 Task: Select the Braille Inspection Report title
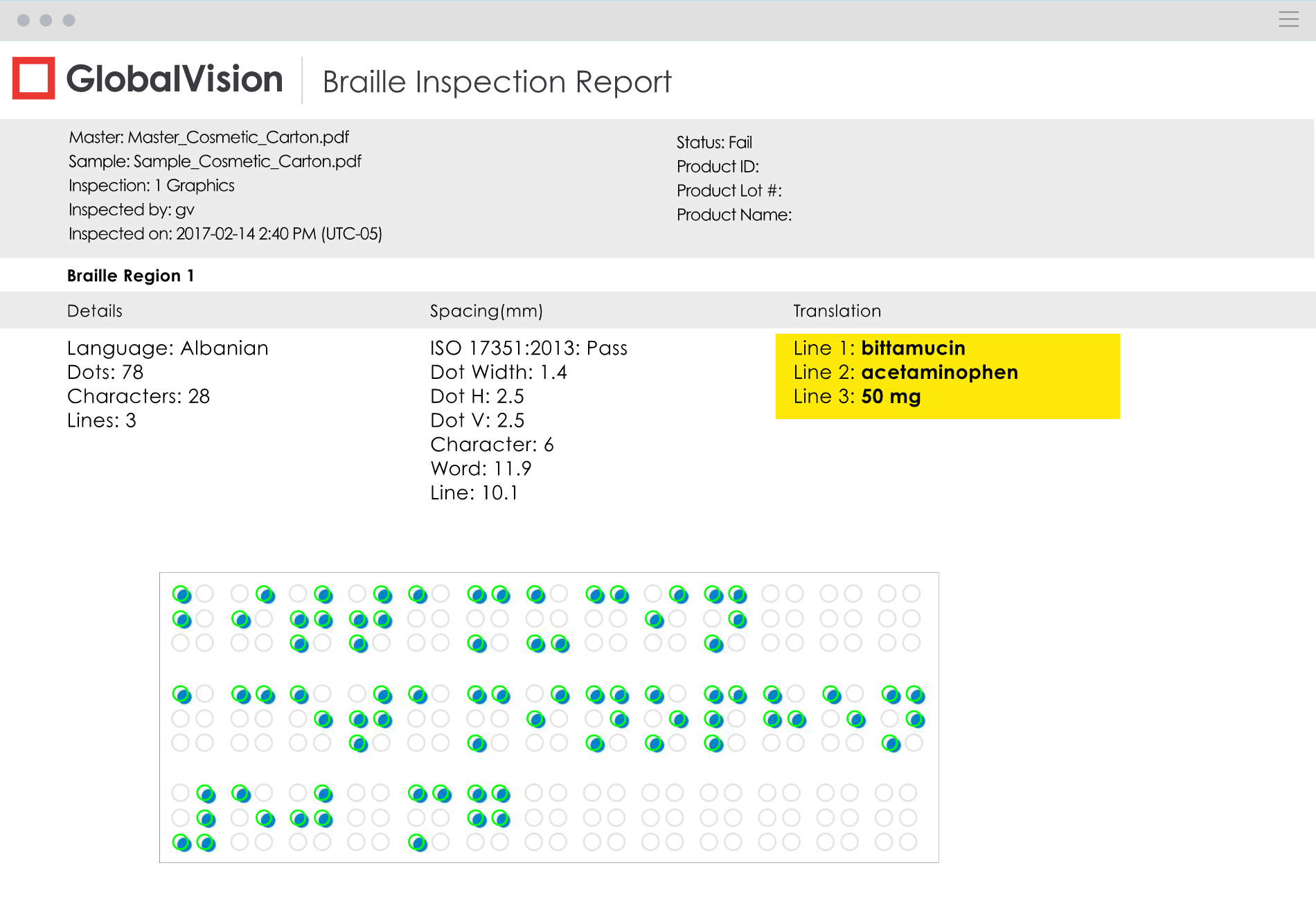coord(497,82)
